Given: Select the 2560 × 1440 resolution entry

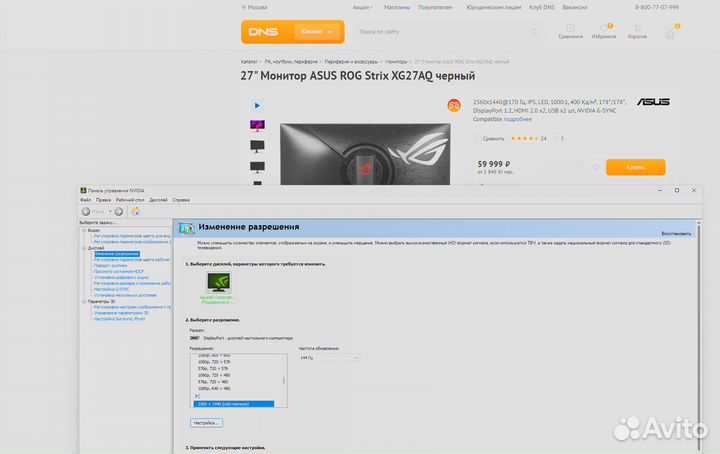Looking at the screenshot, I should click(x=230, y=403).
